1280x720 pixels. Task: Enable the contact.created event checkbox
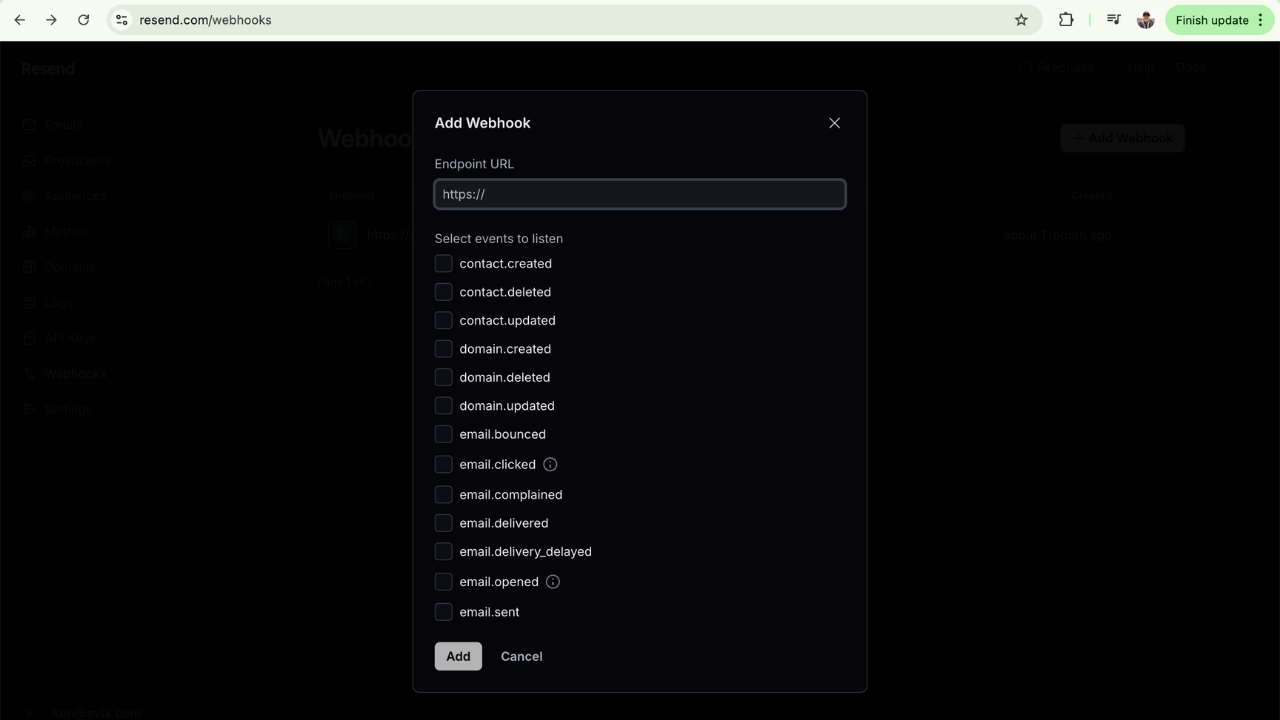click(443, 264)
